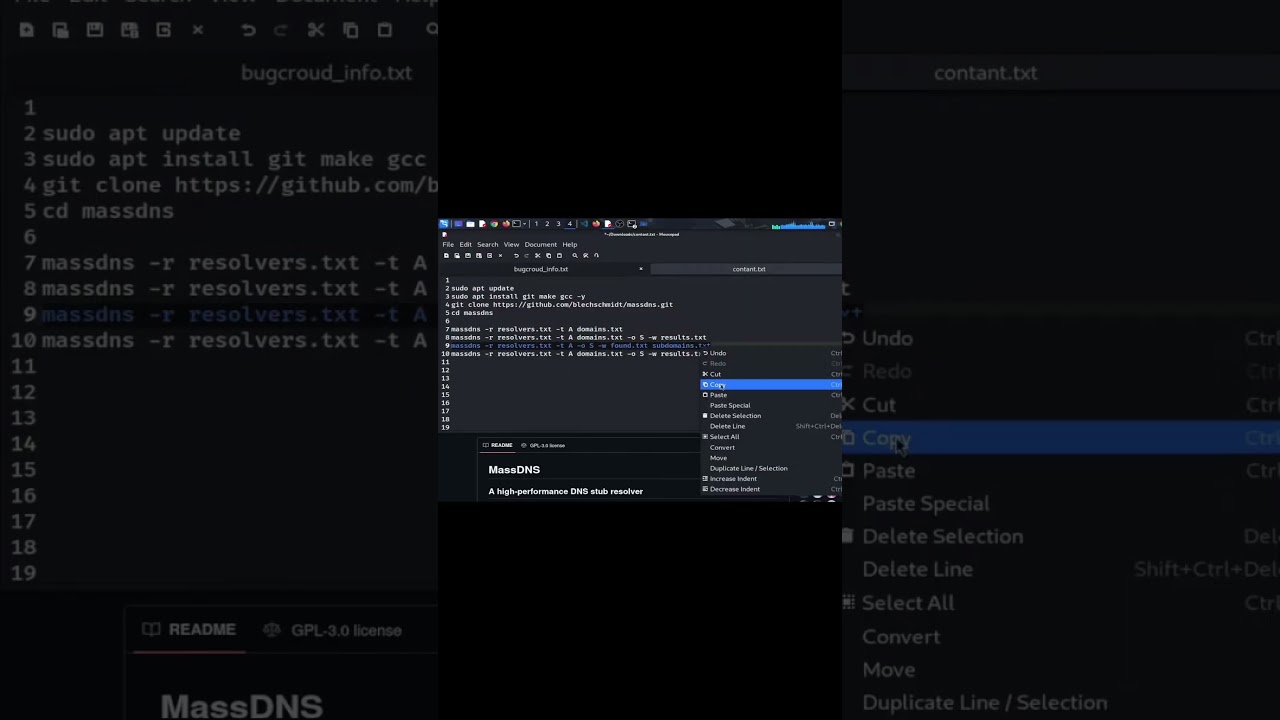Open the Search menu
This screenshot has height=720, width=1280.
pyautogui.click(x=488, y=245)
